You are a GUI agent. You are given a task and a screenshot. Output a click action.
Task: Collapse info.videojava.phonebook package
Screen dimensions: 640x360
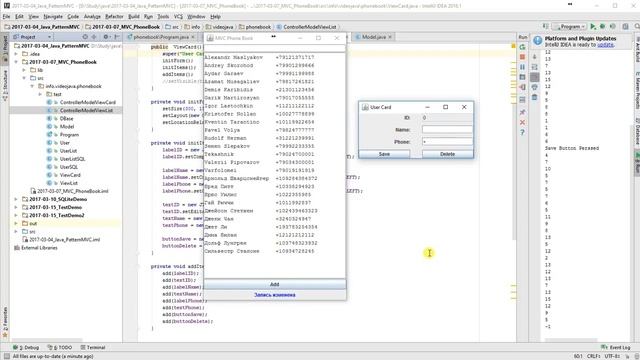(32, 86)
